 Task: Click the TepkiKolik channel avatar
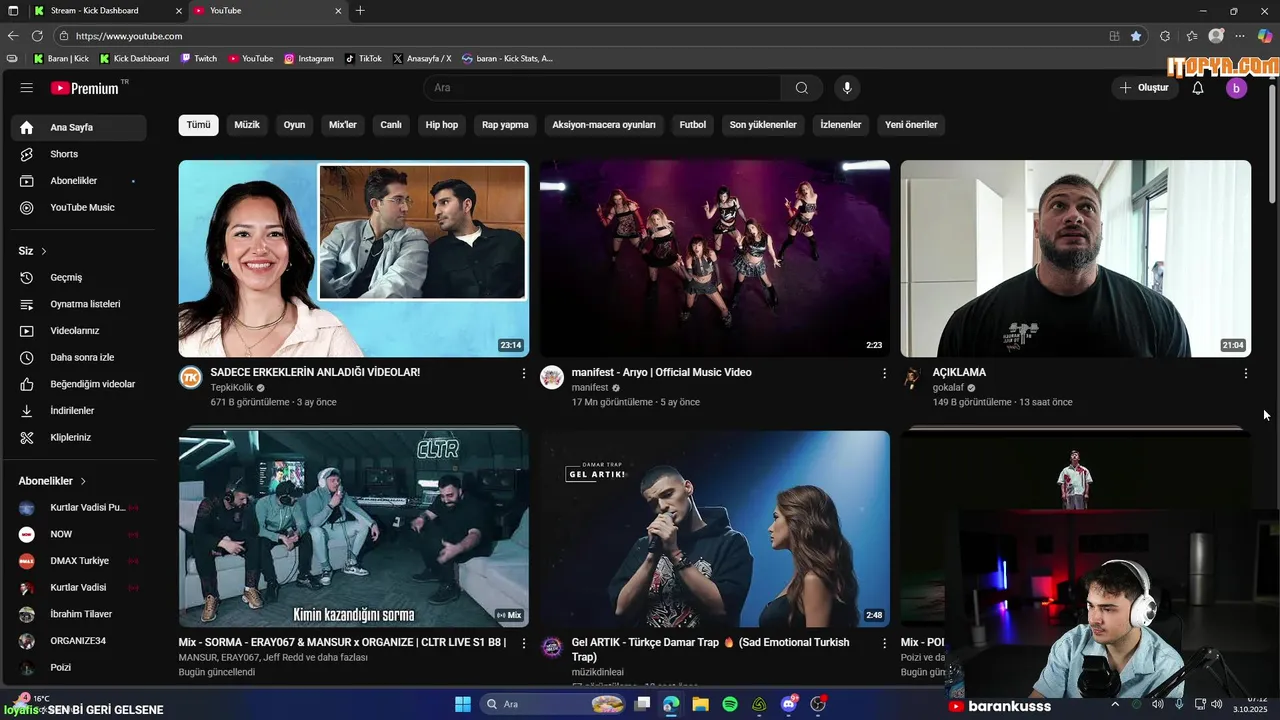[190, 377]
